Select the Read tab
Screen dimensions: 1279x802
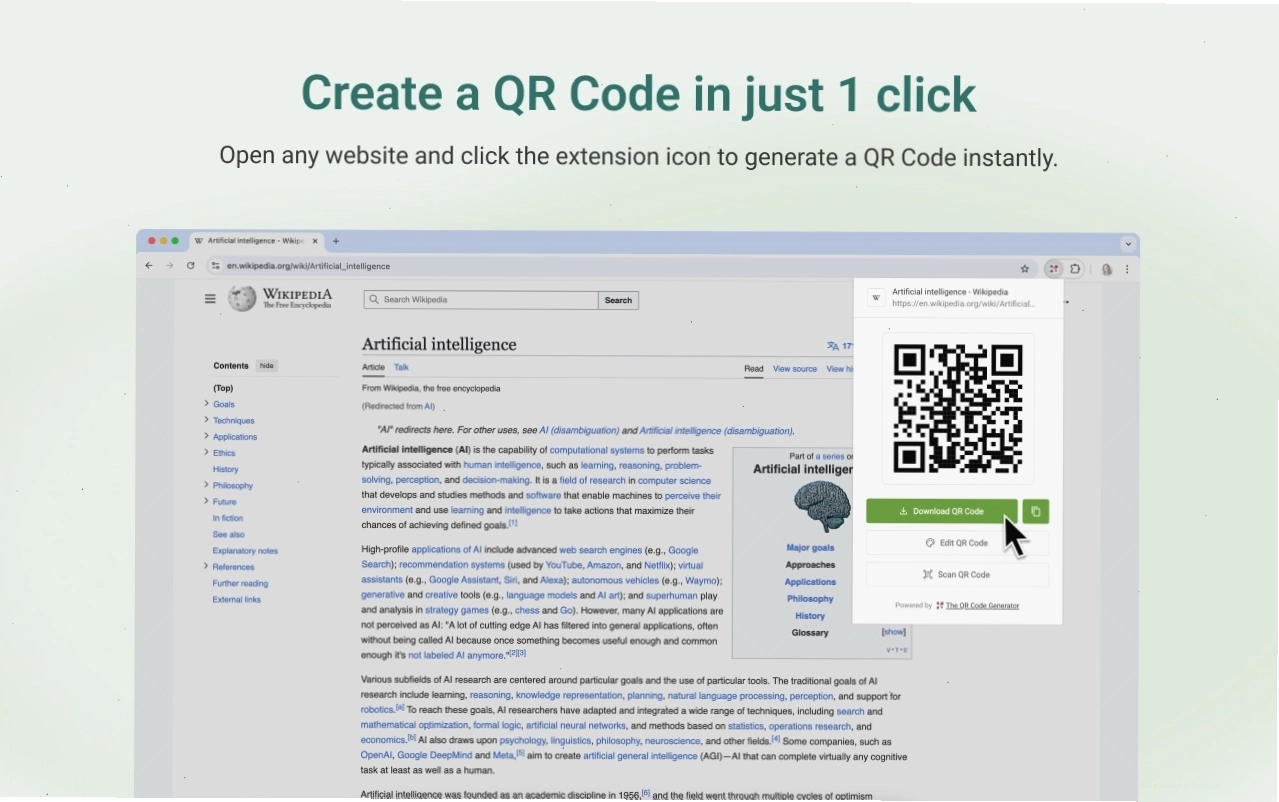(x=754, y=369)
